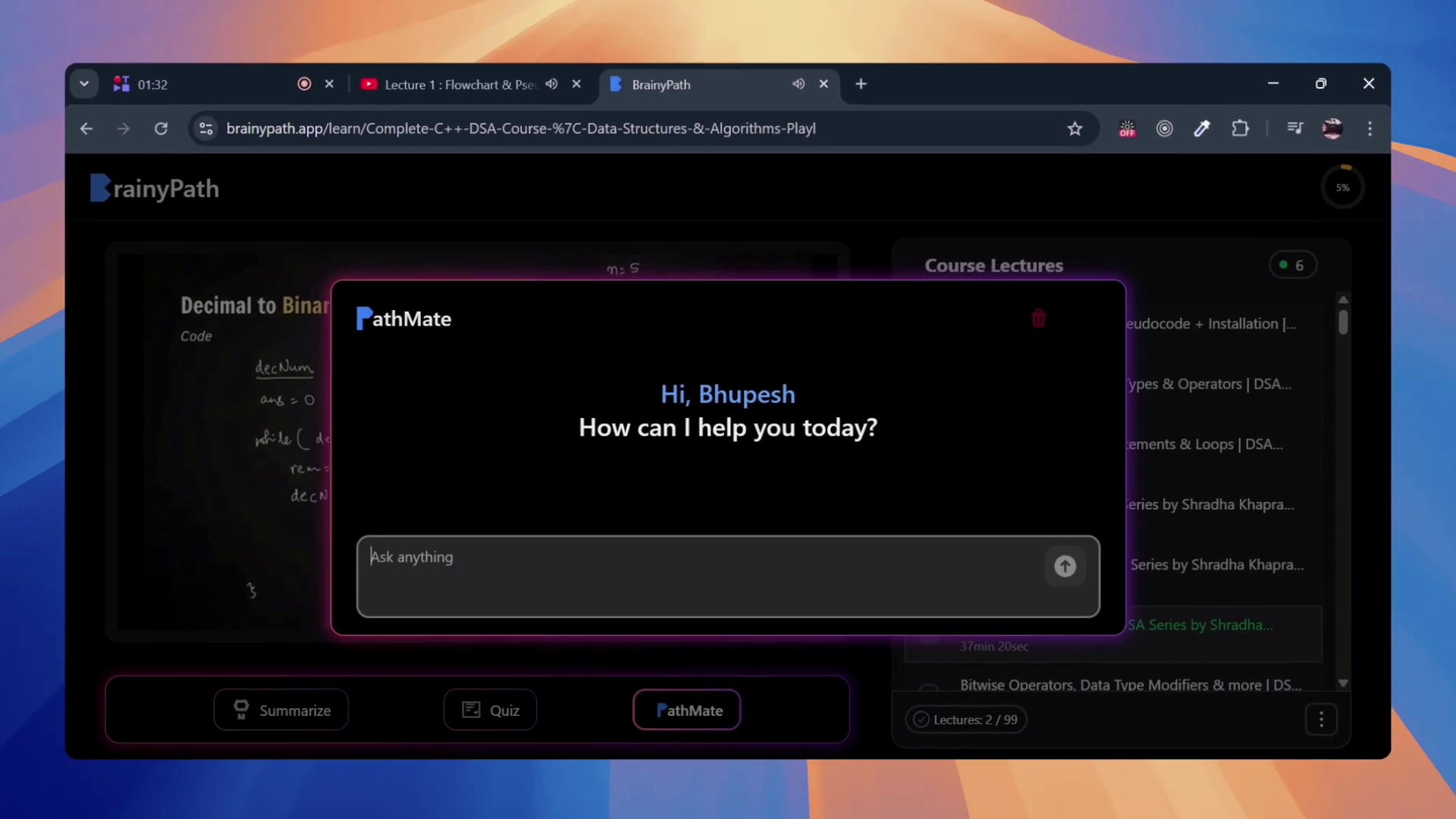Viewport: 1456px width, 819px height.
Task: Click the circular record extension icon
Action: pyautogui.click(x=1164, y=129)
